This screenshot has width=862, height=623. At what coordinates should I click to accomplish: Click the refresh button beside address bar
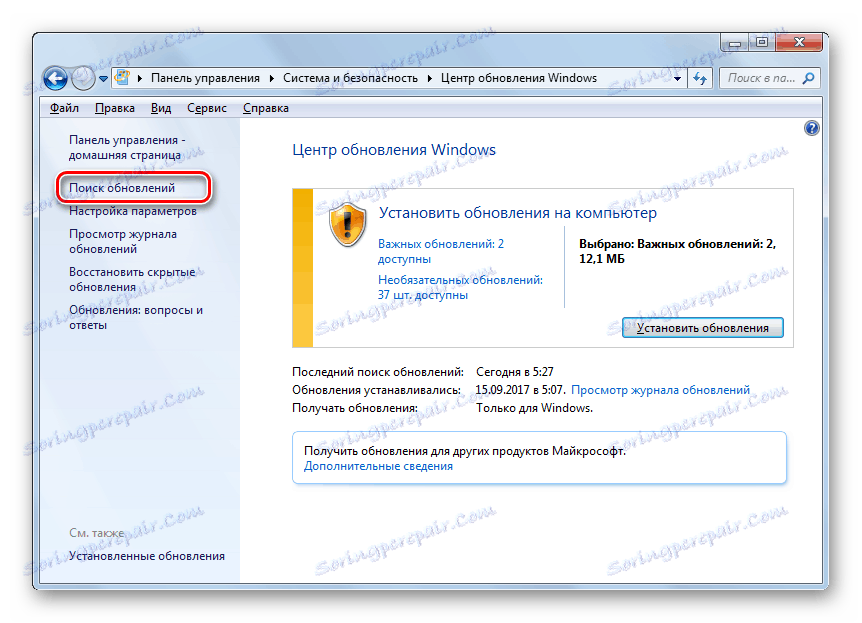pos(700,79)
